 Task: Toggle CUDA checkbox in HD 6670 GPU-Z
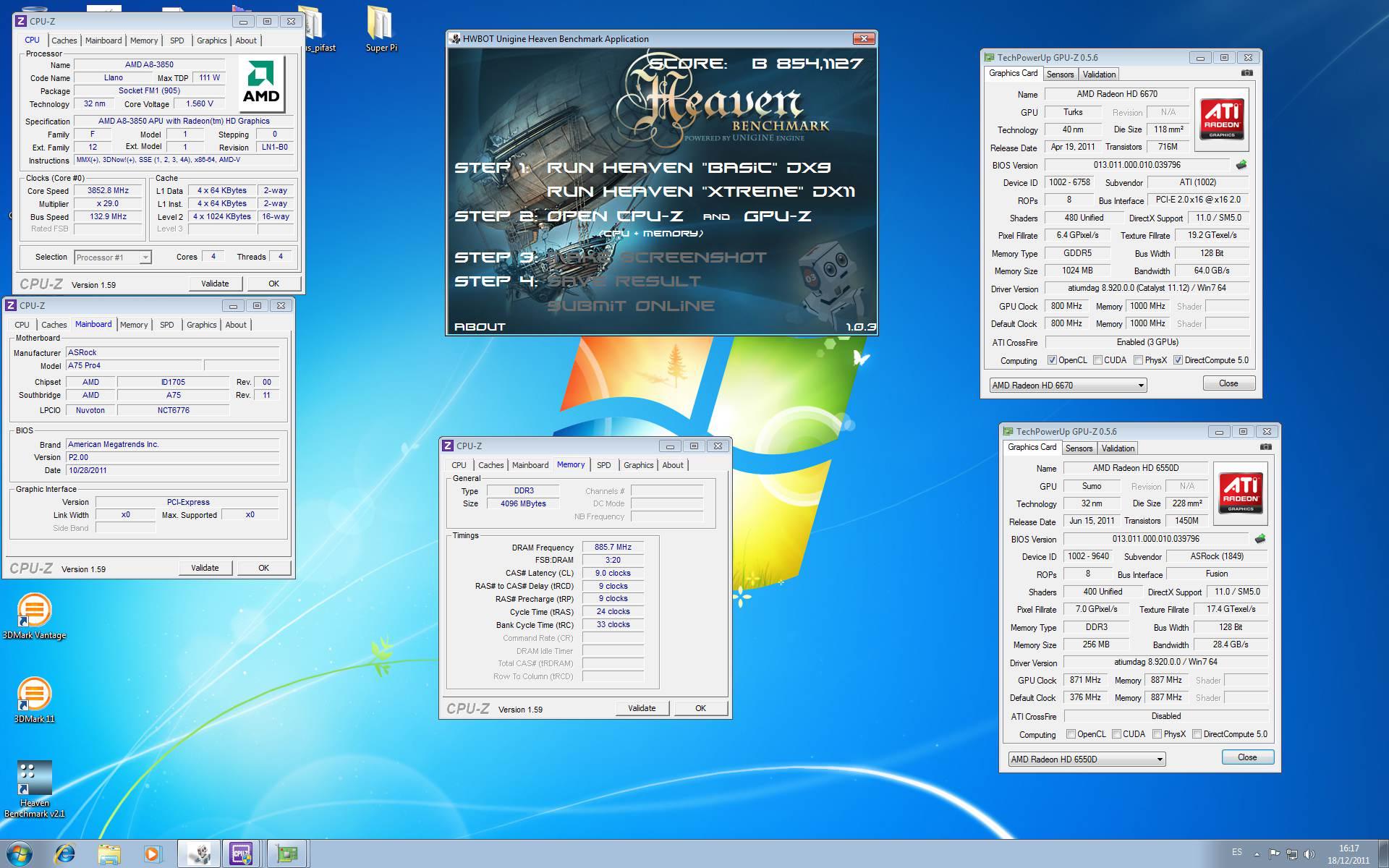pyautogui.click(x=1097, y=360)
